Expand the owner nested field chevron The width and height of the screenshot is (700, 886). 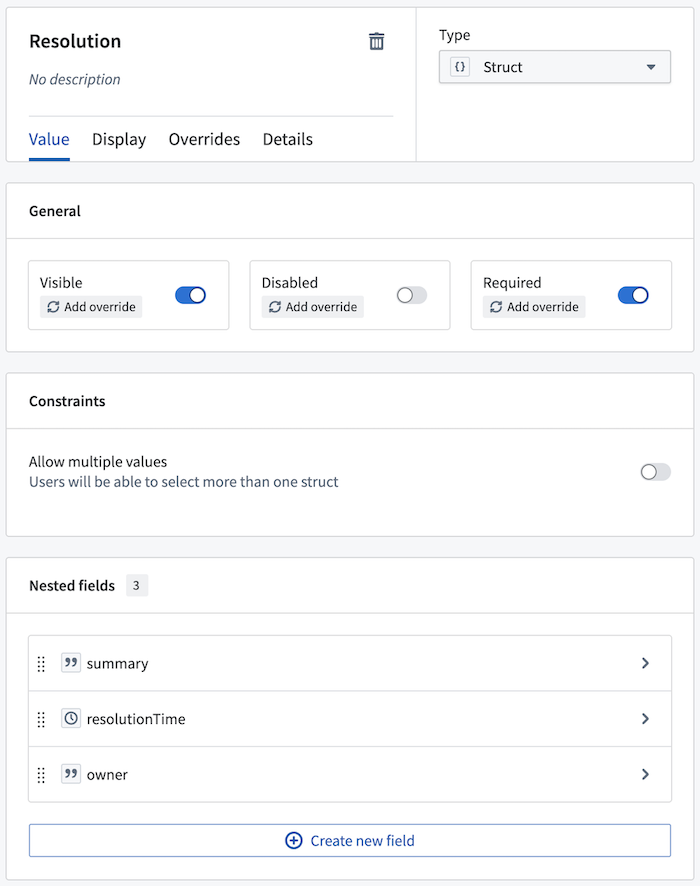(x=645, y=774)
